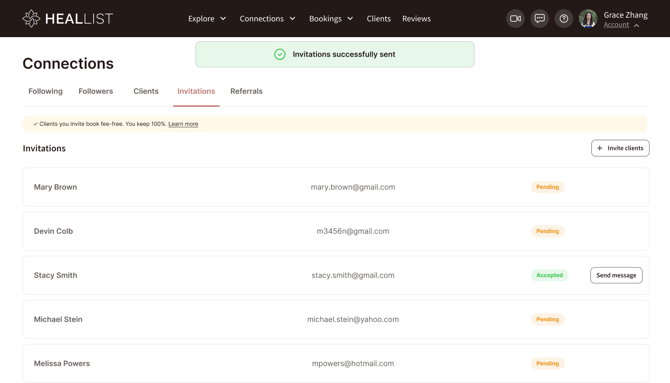This screenshot has height=383, width=670.
Task: Click Michael Stein's Pending status badge
Action: (x=547, y=319)
